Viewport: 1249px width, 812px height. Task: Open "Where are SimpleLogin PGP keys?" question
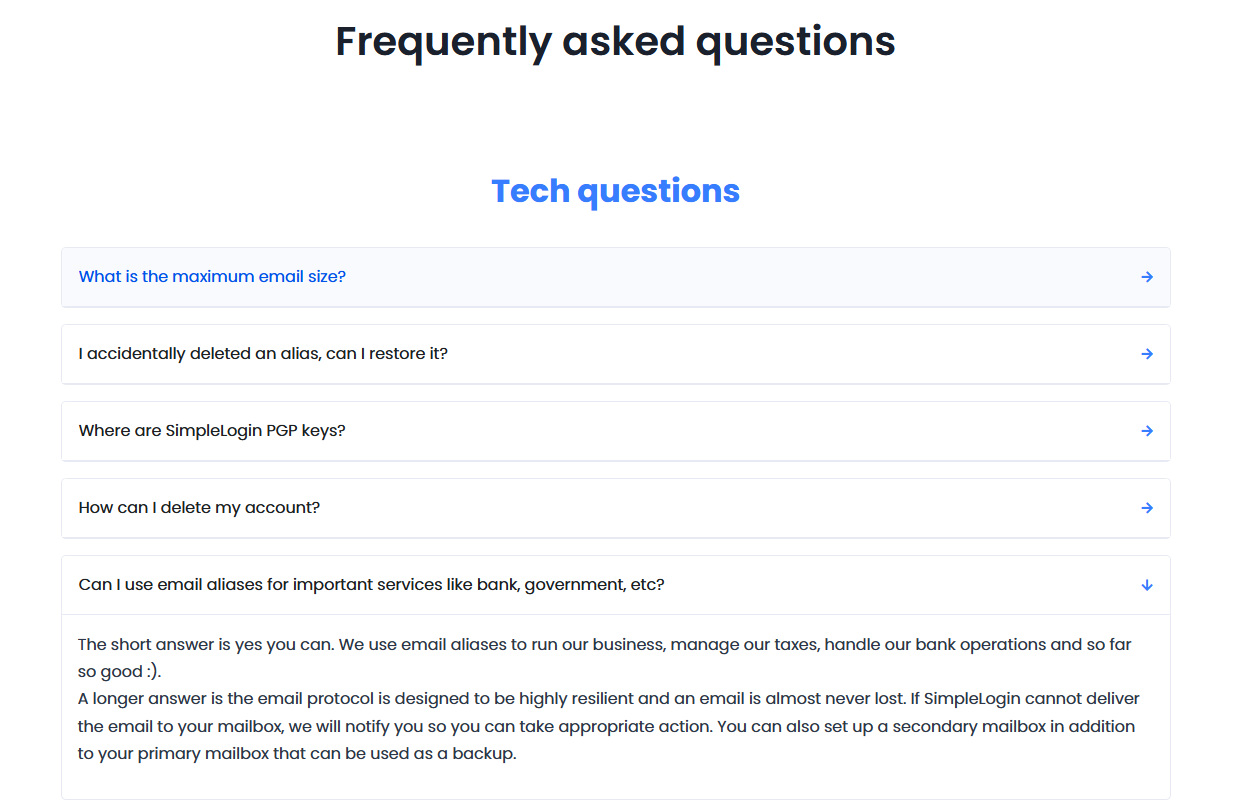point(212,431)
